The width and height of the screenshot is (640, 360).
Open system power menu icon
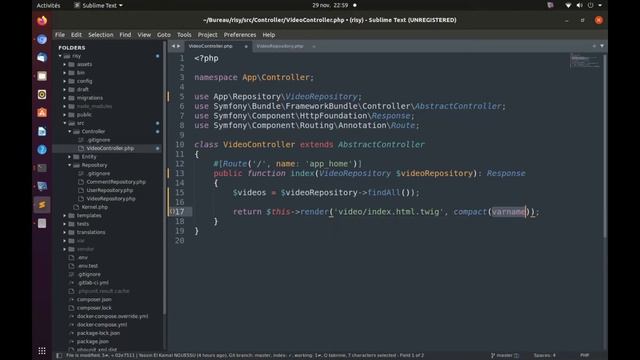pyautogui.click(x=590, y=5)
